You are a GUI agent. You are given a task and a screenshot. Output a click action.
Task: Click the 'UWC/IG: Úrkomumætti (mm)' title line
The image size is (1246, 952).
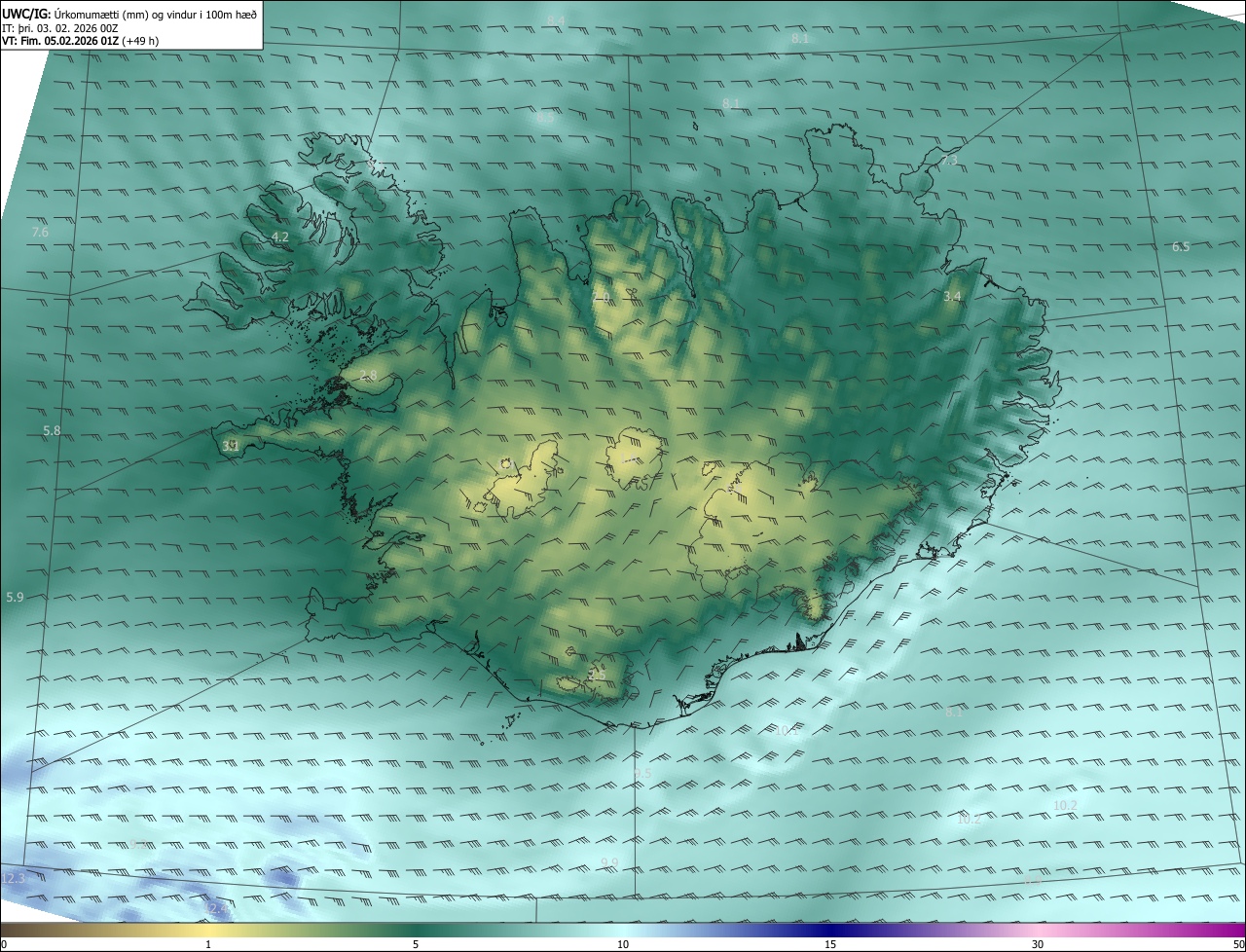[x=129, y=14]
